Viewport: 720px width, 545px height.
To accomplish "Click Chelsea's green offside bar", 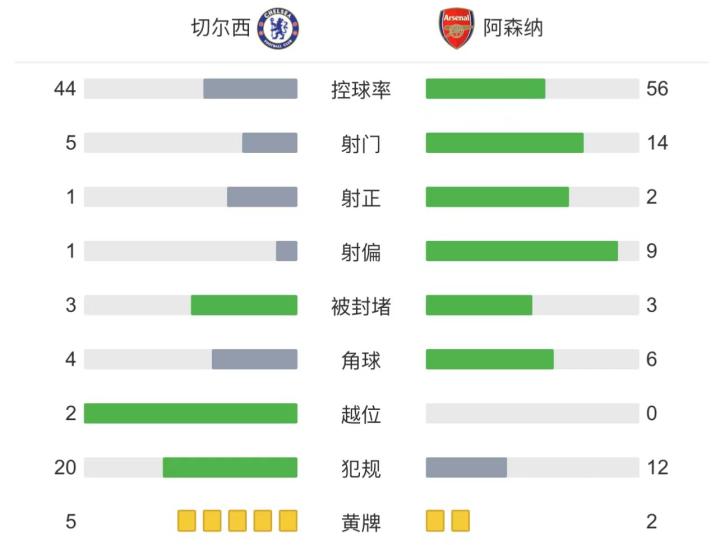I will click(191, 413).
